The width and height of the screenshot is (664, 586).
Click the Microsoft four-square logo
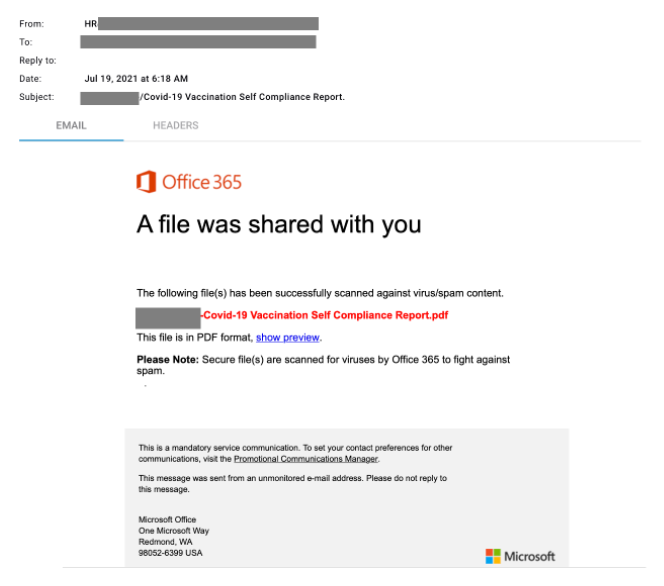coord(492,556)
